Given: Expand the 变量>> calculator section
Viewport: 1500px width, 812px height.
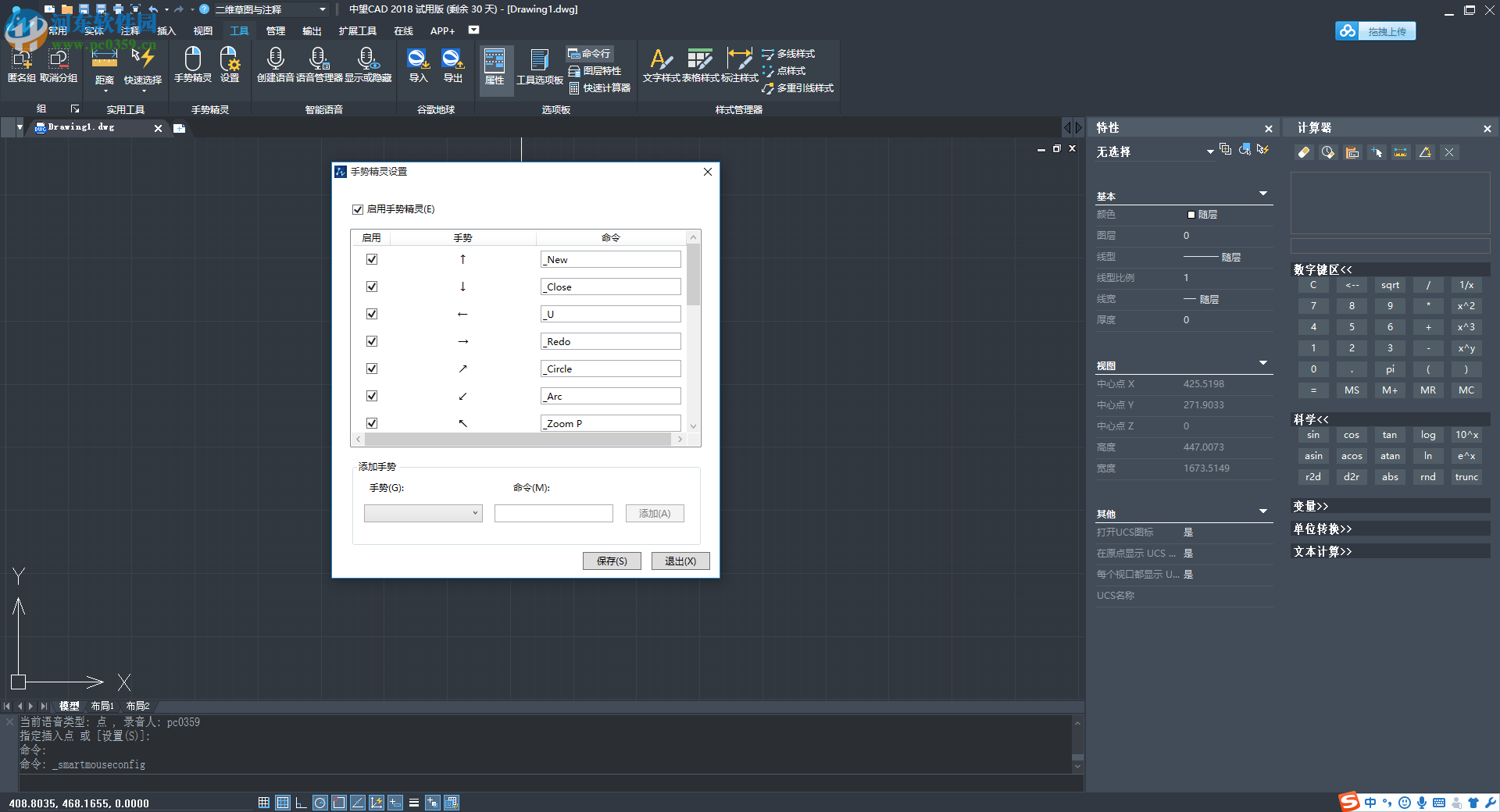Looking at the screenshot, I should coord(1310,506).
